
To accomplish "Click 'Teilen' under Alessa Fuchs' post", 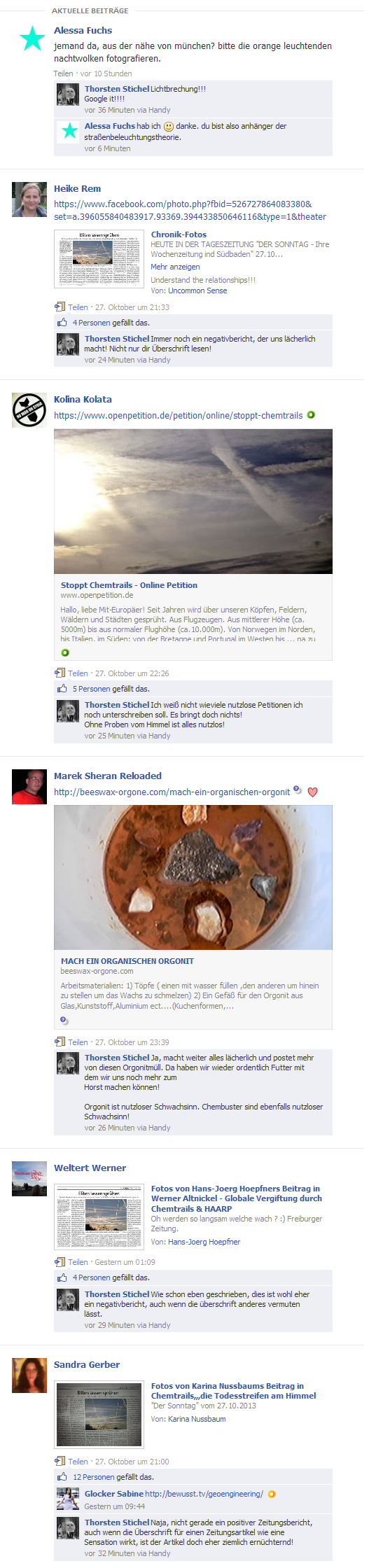I will click(x=63, y=73).
